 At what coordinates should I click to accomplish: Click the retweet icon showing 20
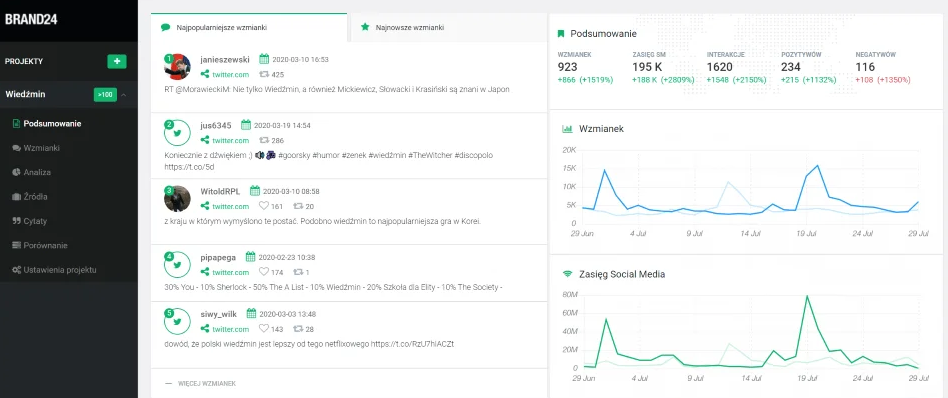(298, 206)
